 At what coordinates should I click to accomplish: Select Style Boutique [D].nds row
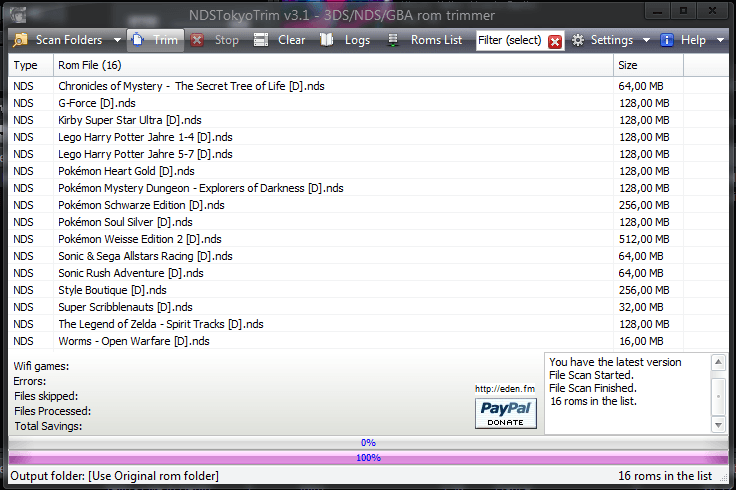(368, 290)
